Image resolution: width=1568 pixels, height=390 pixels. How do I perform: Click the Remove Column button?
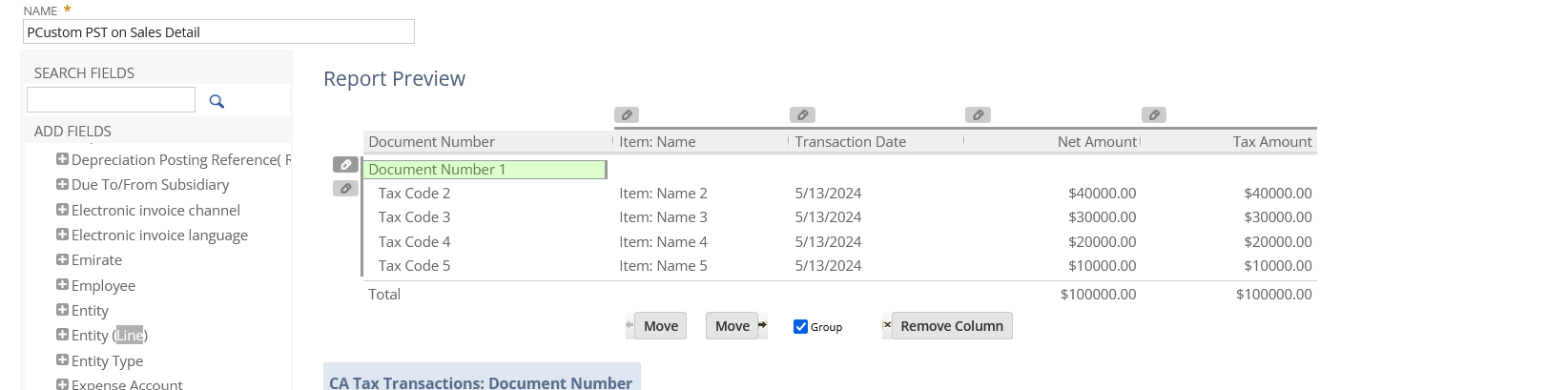(x=951, y=326)
